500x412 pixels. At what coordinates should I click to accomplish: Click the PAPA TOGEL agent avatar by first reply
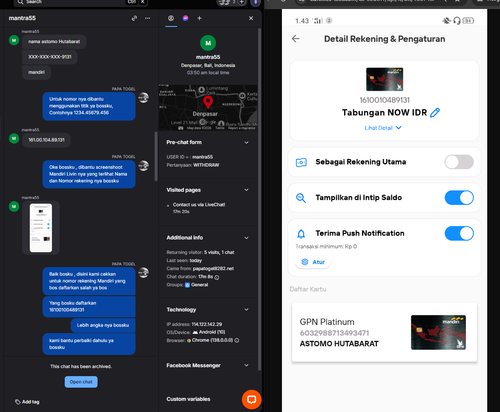(144, 98)
